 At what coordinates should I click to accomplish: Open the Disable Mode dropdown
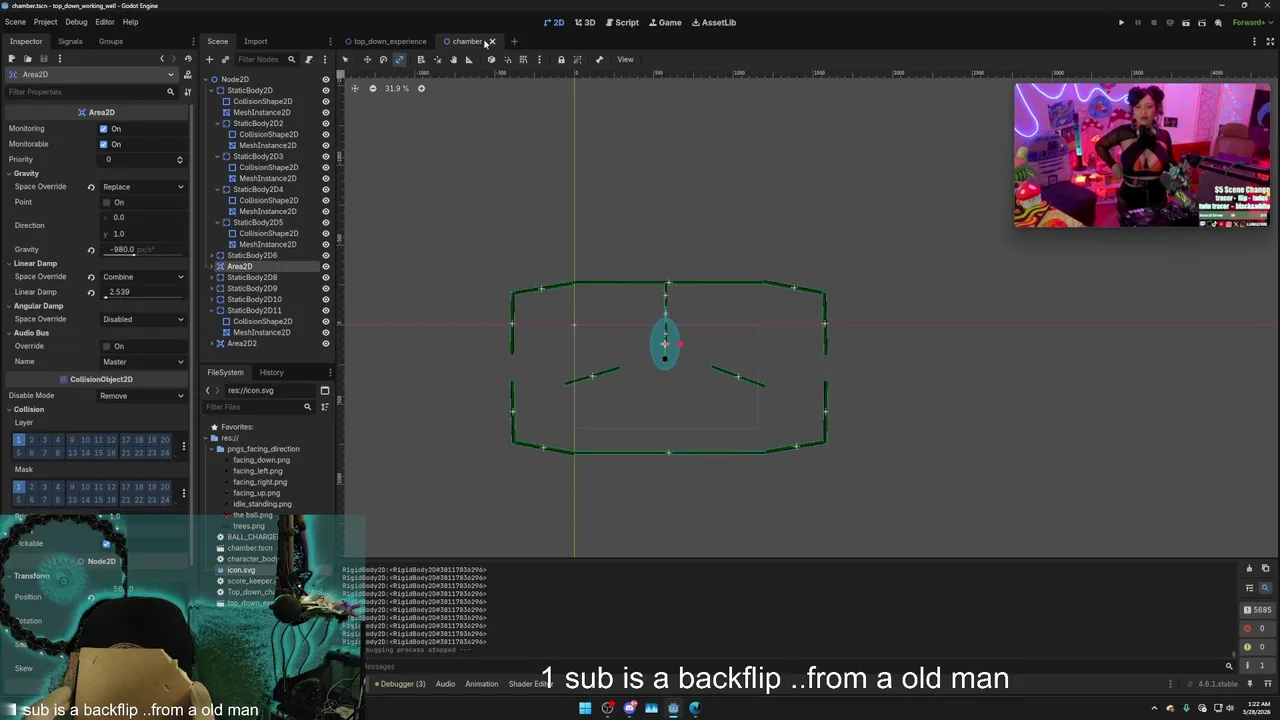(x=143, y=396)
